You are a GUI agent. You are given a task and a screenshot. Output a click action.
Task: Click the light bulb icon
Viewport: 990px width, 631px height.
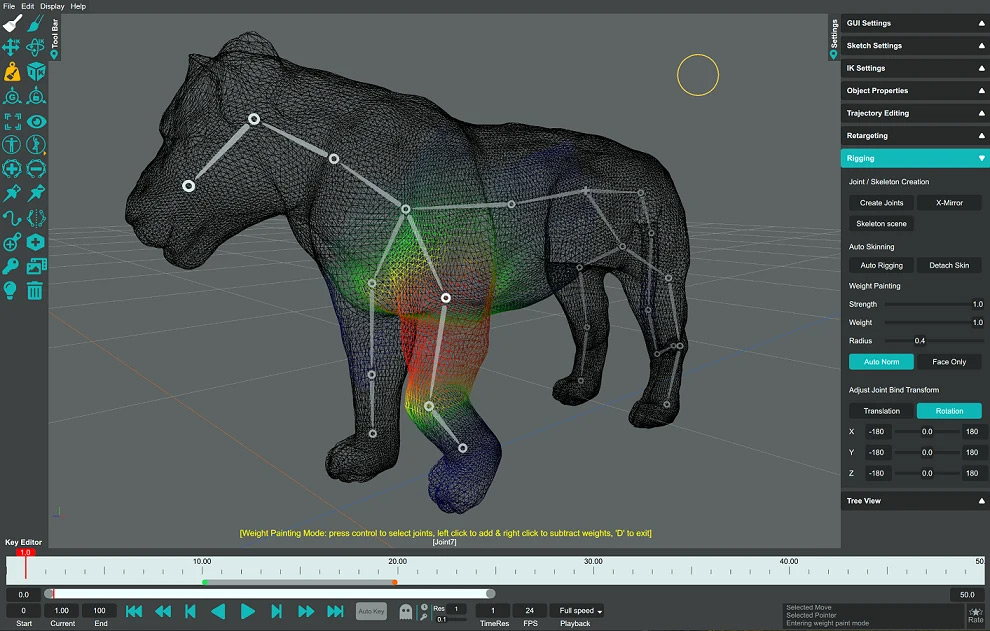(9, 291)
